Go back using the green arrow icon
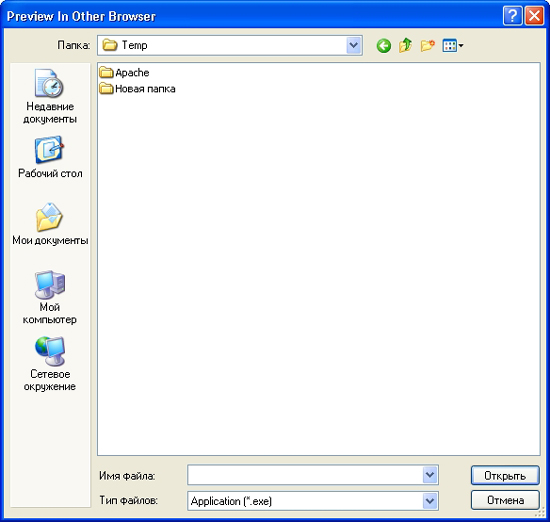This screenshot has height=522, width=550. click(x=383, y=46)
